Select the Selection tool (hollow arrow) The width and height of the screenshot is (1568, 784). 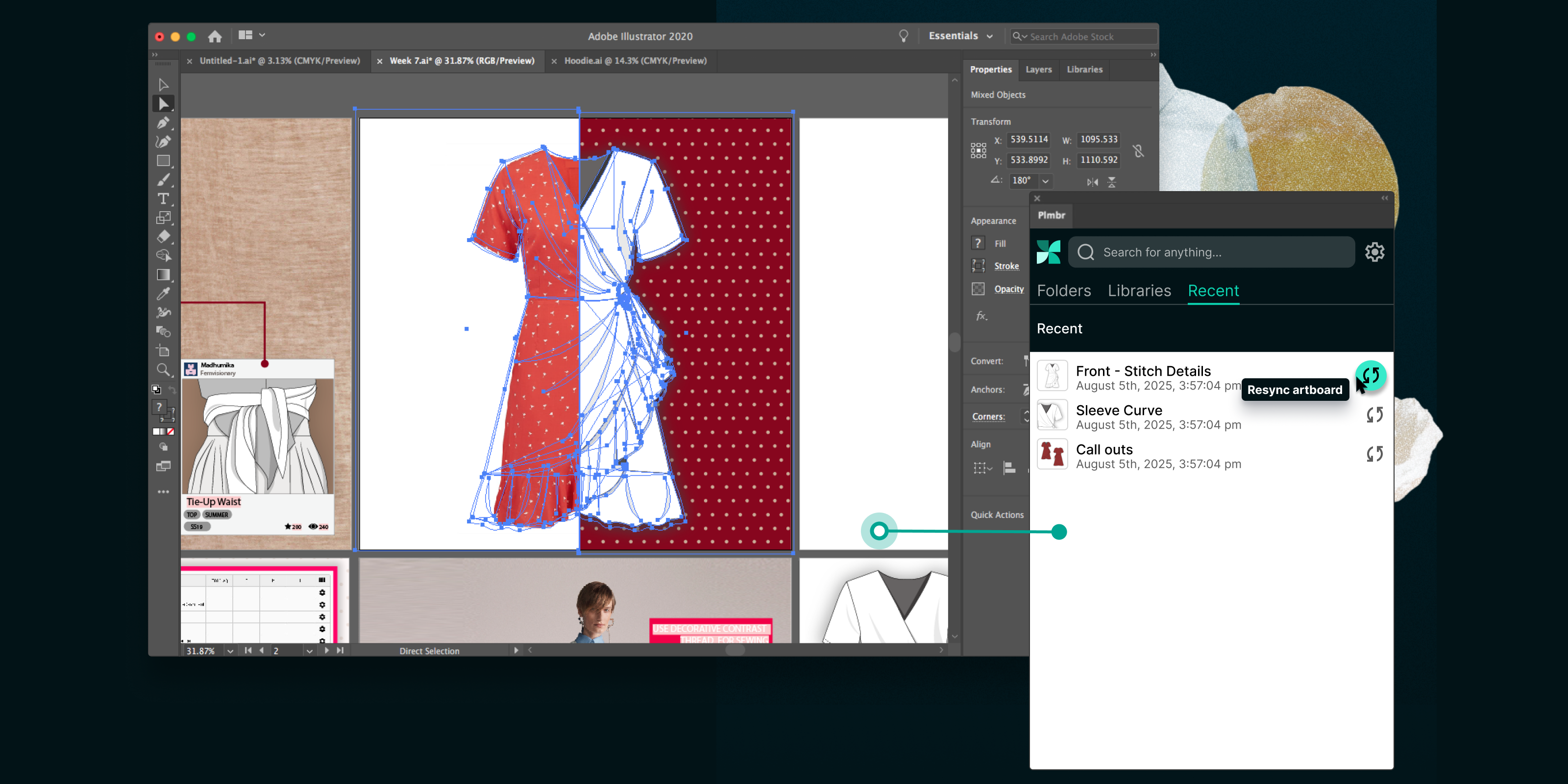click(x=163, y=85)
